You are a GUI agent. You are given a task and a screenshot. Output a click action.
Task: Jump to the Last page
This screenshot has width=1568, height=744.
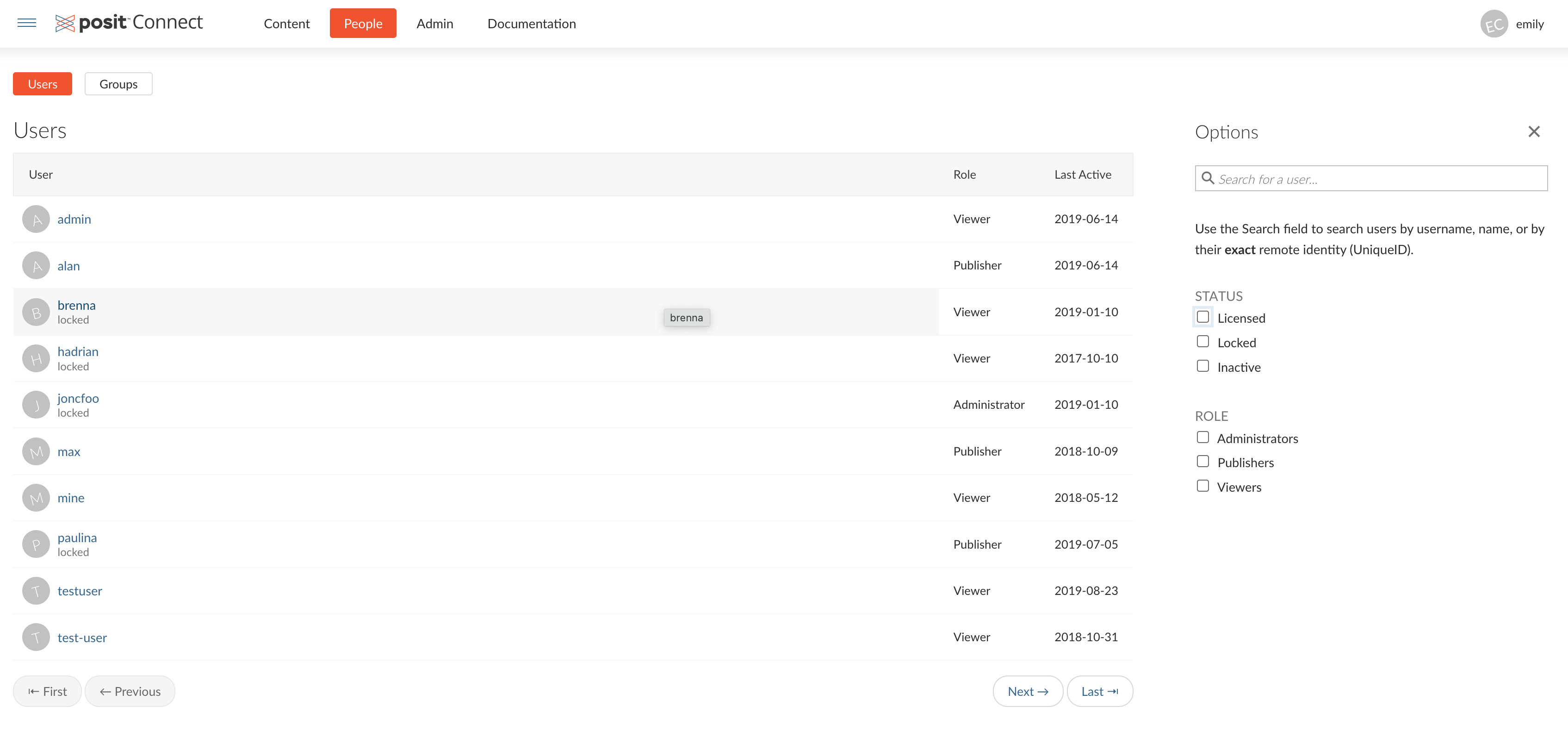click(x=1099, y=691)
